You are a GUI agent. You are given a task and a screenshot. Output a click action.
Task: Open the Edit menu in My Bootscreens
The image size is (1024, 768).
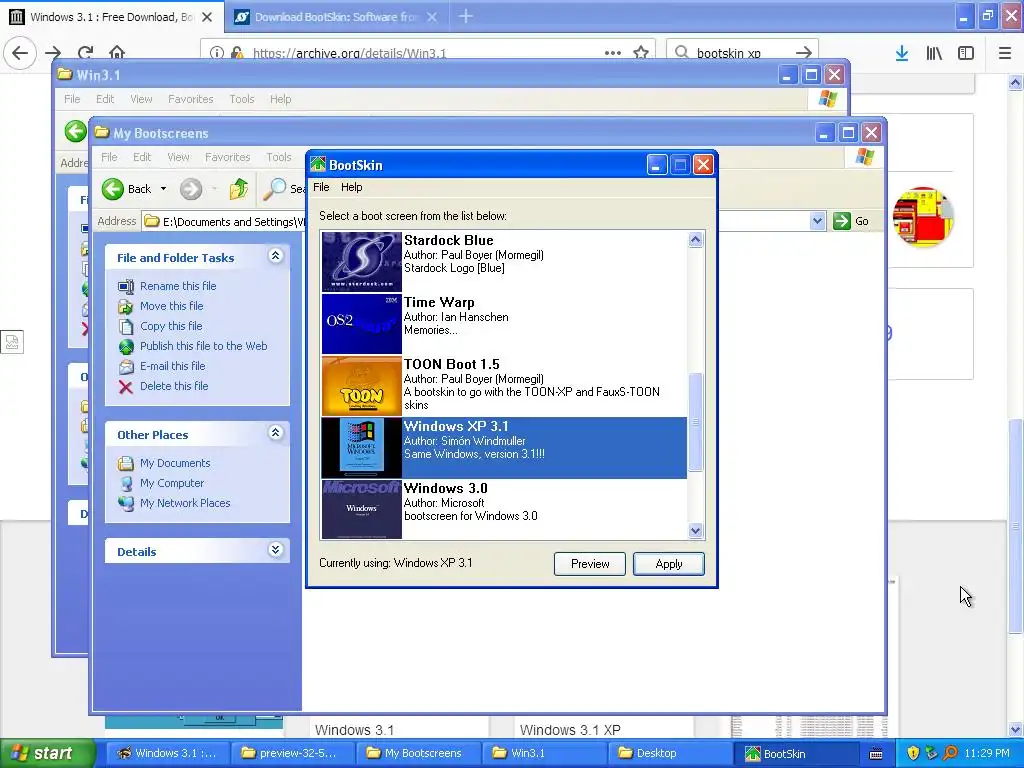point(142,157)
